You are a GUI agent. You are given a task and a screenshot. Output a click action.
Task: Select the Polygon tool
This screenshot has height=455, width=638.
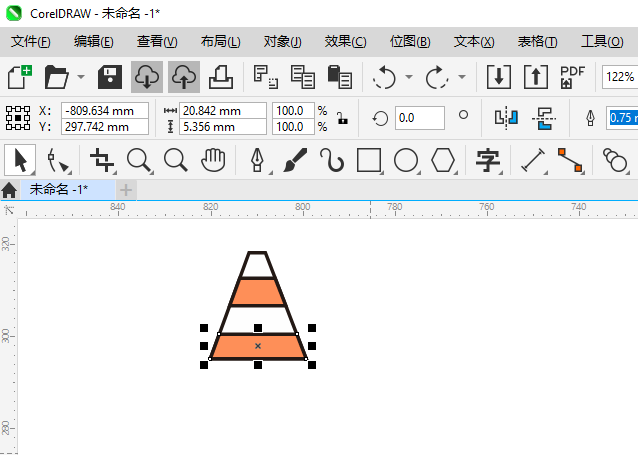[x=443, y=160]
